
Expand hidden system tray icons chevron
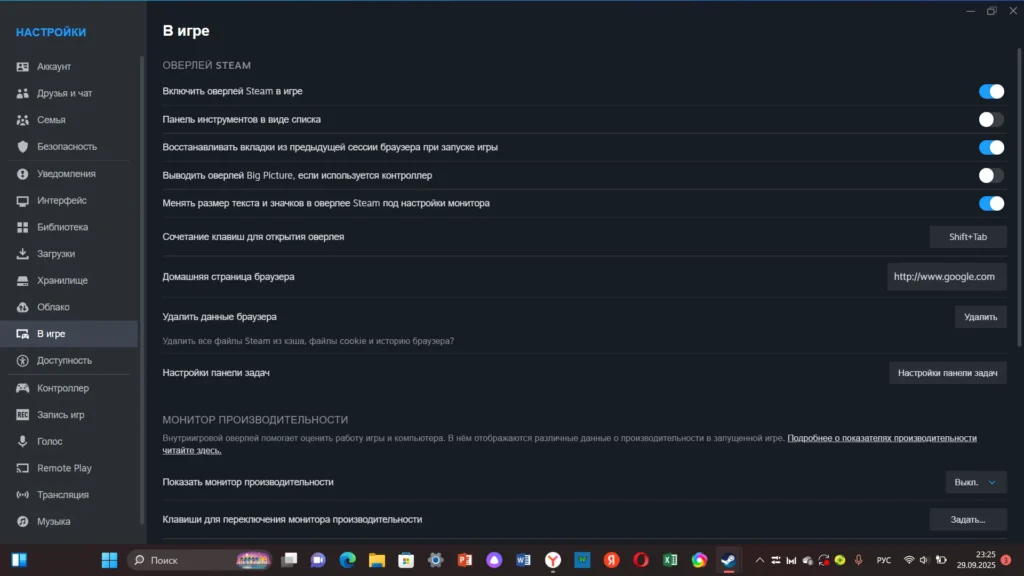pyautogui.click(x=759, y=560)
